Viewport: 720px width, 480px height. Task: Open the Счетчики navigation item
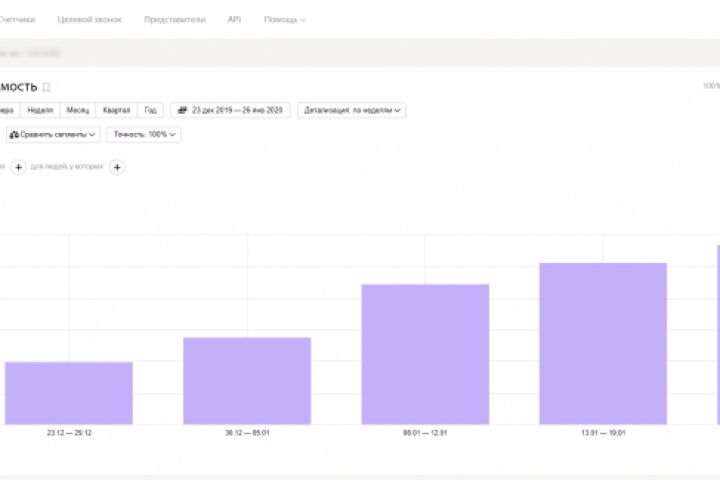(17, 19)
